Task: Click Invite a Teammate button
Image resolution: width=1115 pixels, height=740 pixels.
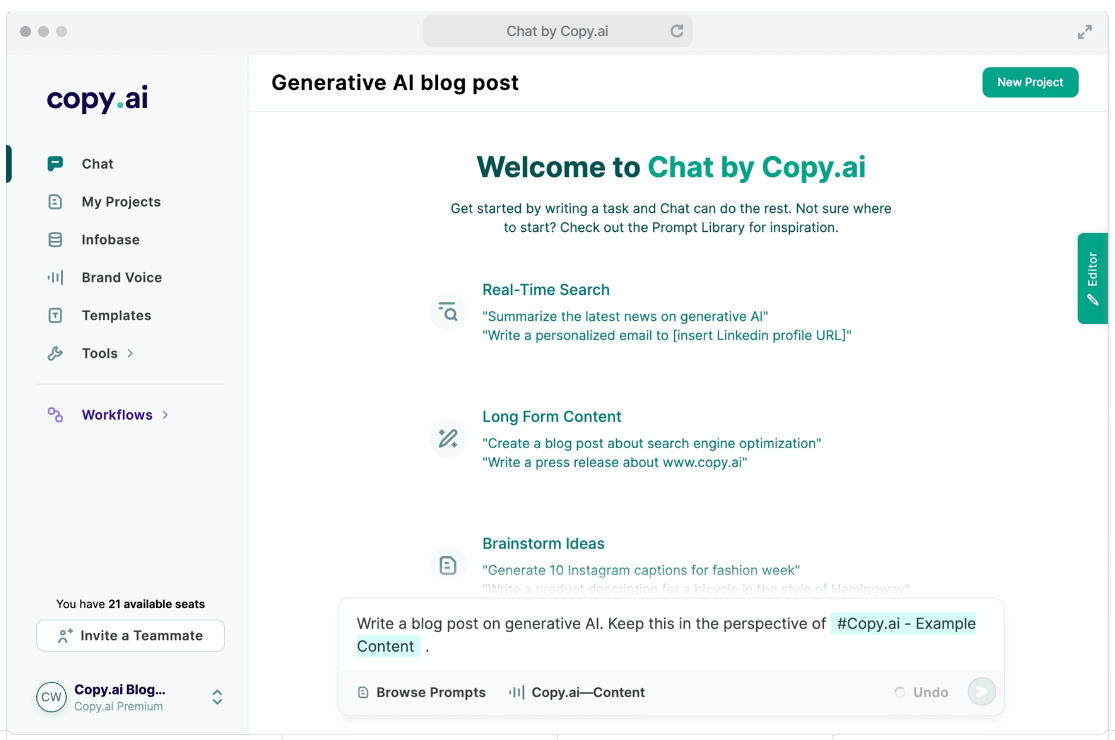Action: (131, 635)
